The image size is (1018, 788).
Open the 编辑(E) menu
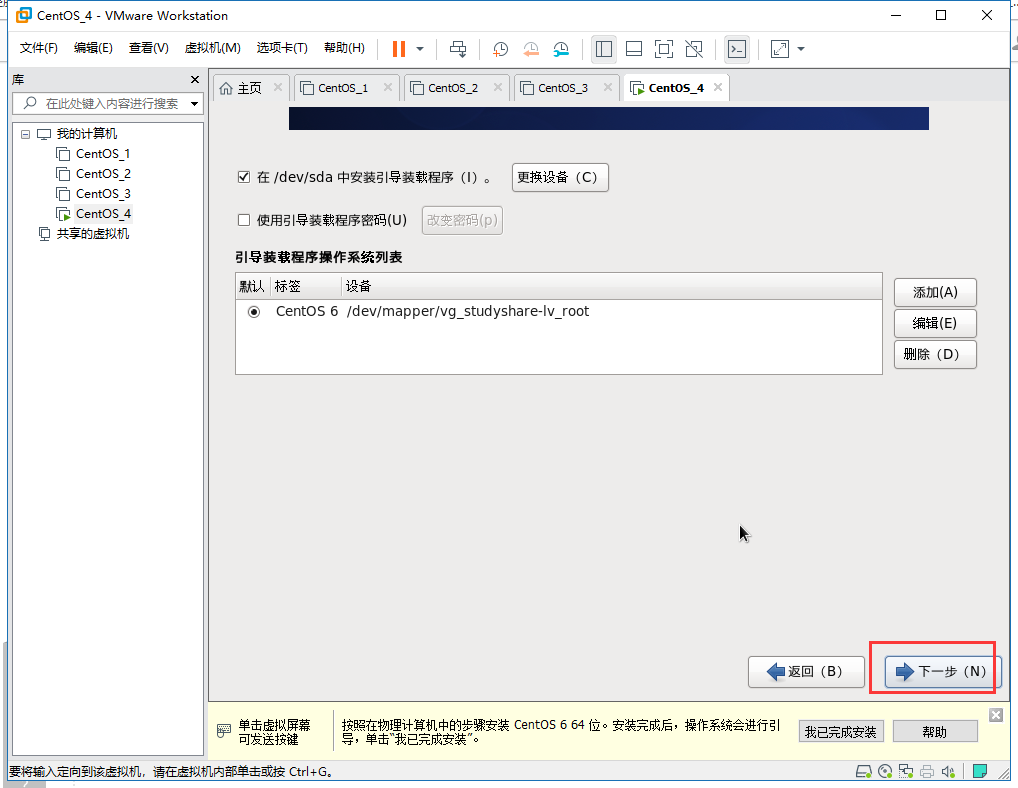coord(93,48)
